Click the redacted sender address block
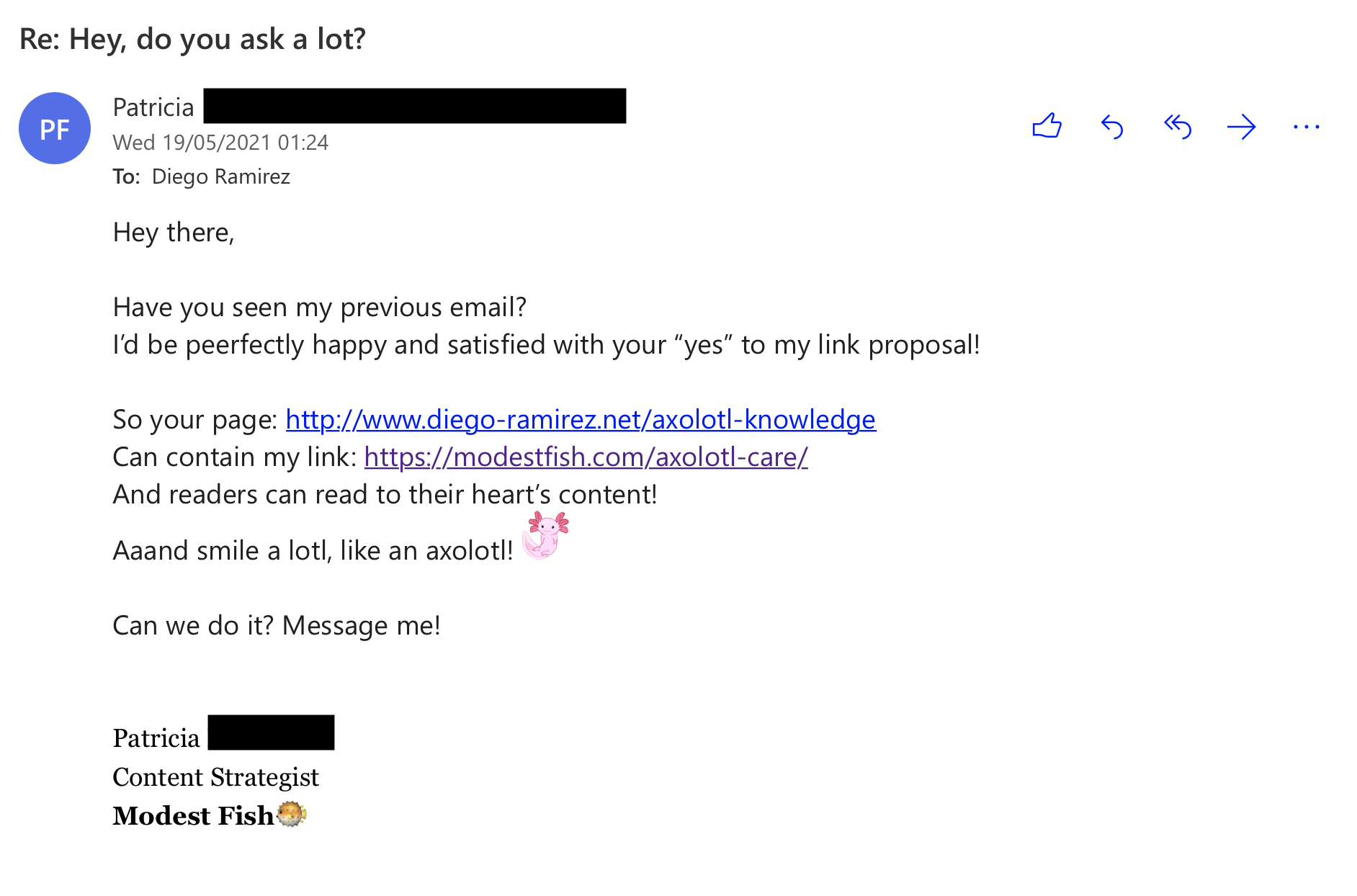The height and width of the screenshot is (896, 1357). coord(414,106)
